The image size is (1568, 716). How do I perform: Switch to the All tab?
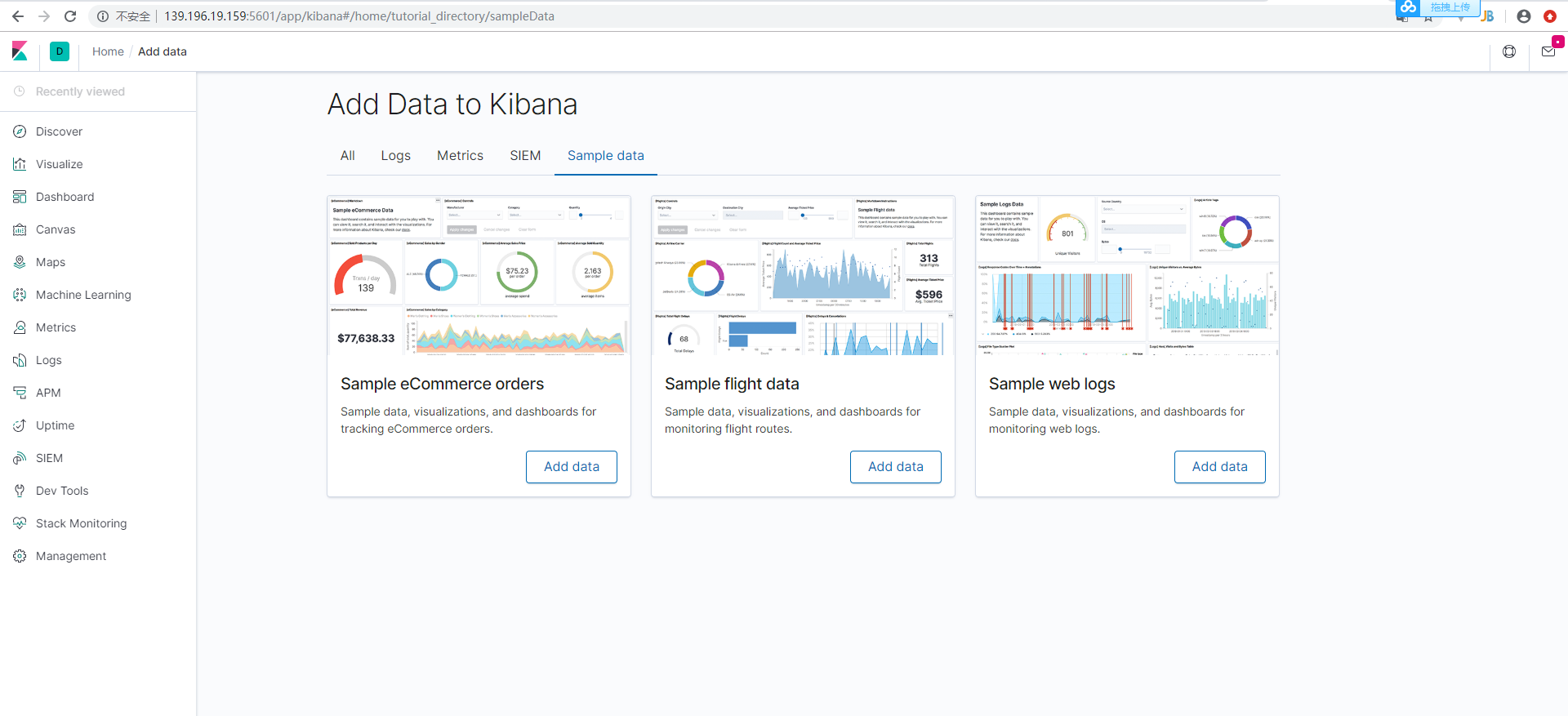348,156
